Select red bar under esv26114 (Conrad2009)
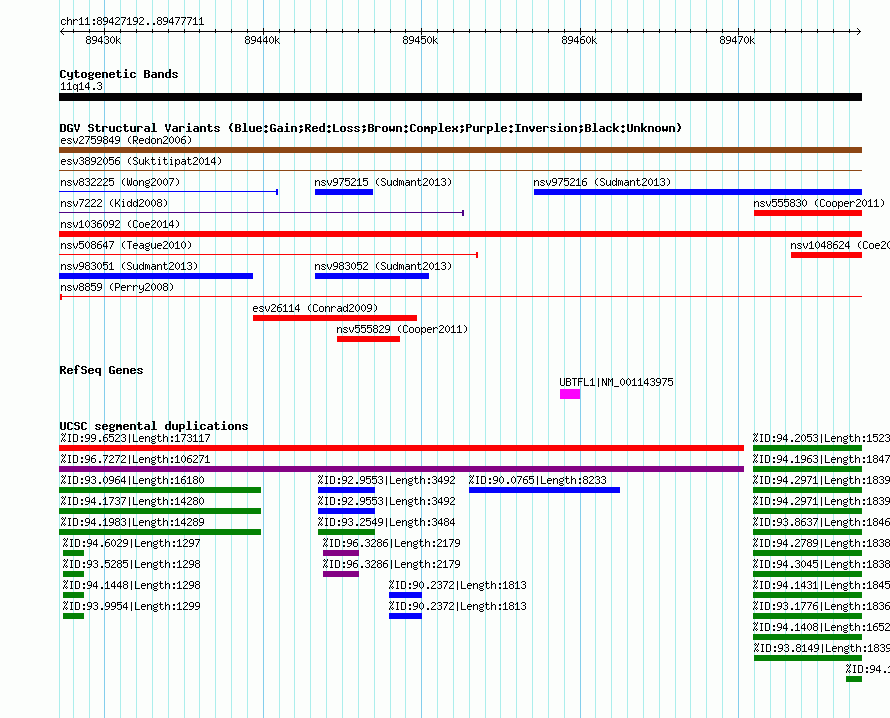The image size is (890, 718). (335, 318)
